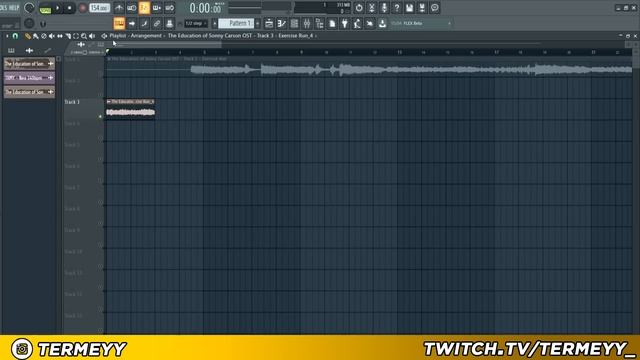Open Track 3 audio clip menu arrow
This screenshot has width=640, height=360.
pos(109,102)
